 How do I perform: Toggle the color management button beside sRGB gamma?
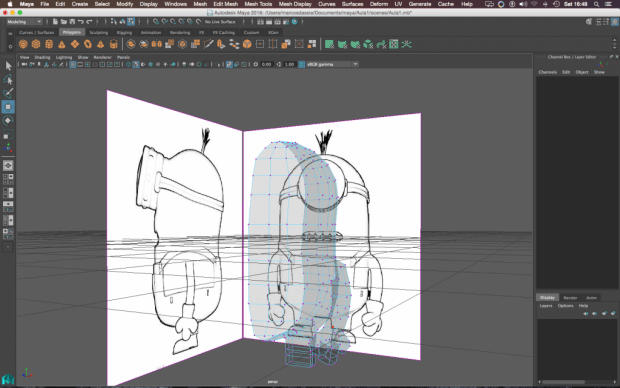point(301,64)
